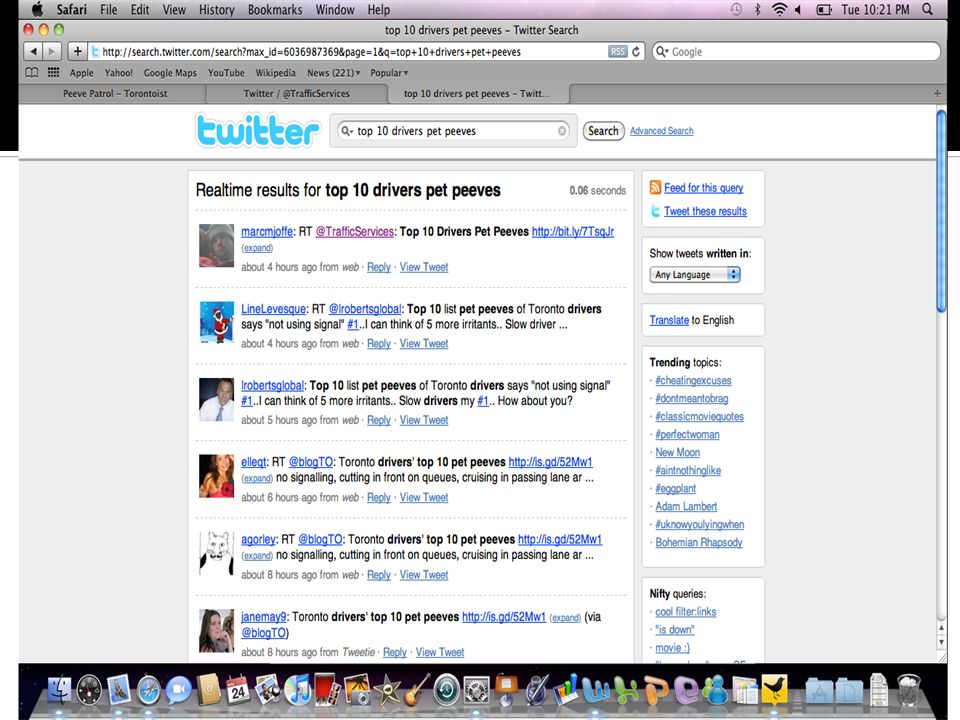Screen dimensions: 960x720
Task: Open the History menu
Action: click(217, 9)
